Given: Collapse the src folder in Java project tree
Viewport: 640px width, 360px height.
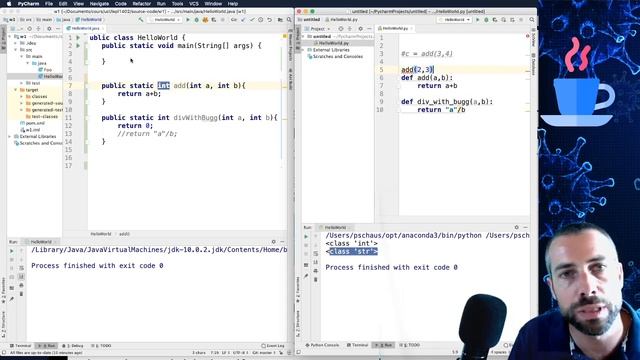Looking at the screenshot, I should [16, 50].
